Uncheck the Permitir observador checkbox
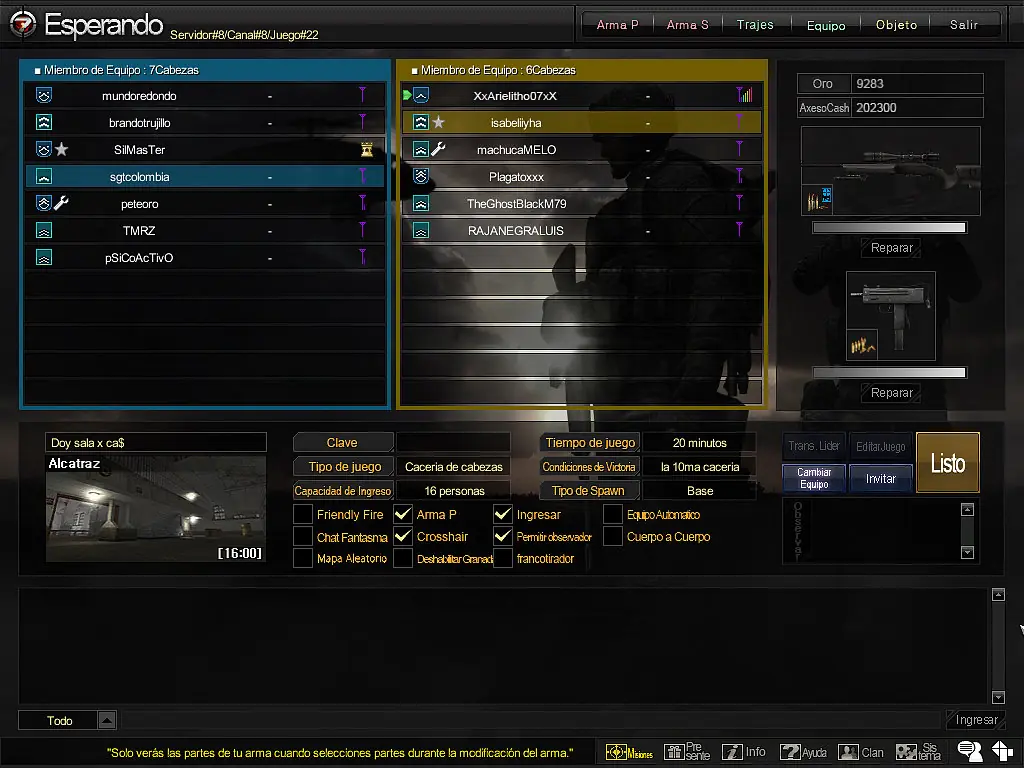 point(503,536)
